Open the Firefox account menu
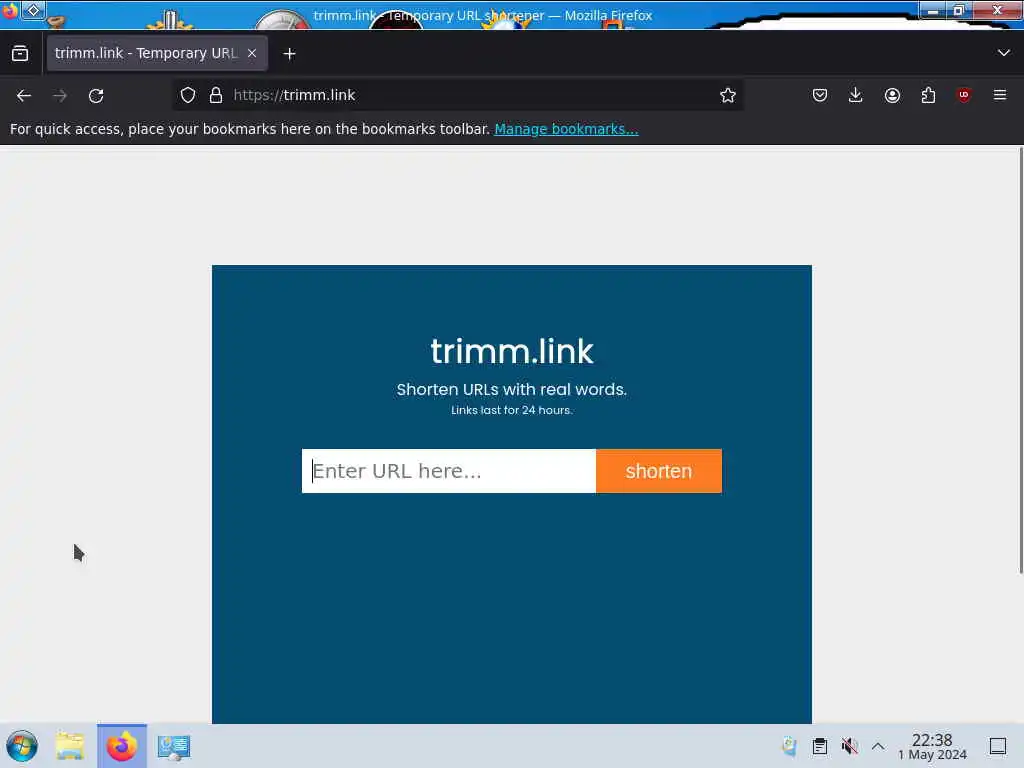The width and height of the screenshot is (1024, 768). tap(892, 95)
